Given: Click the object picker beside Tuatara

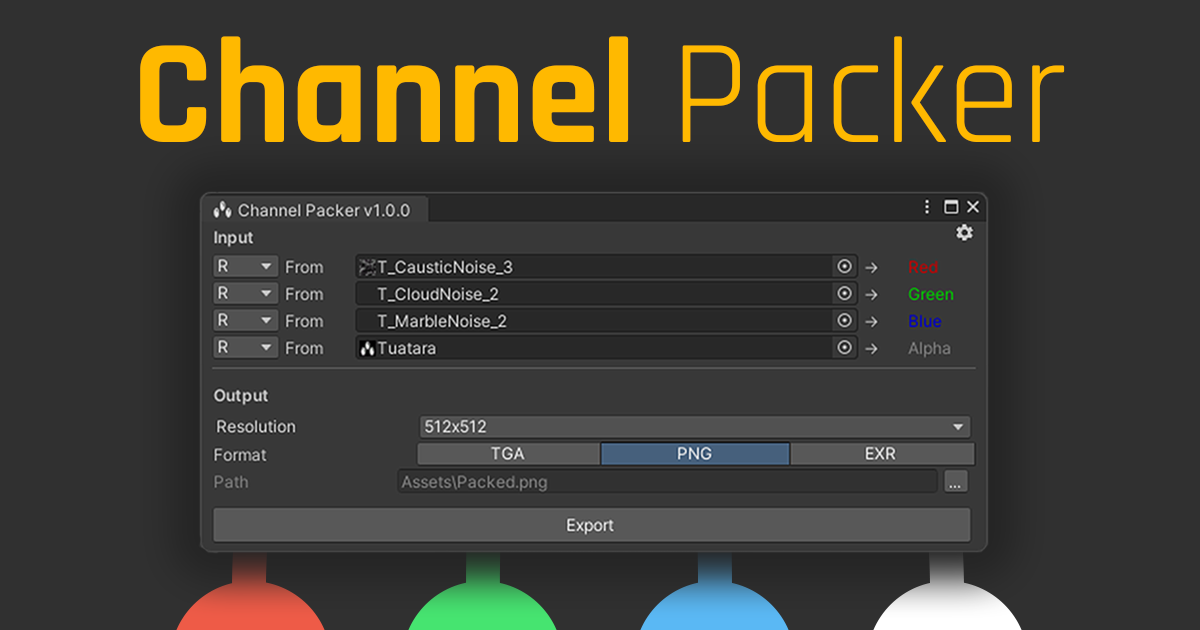Looking at the screenshot, I should click(843, 348).
